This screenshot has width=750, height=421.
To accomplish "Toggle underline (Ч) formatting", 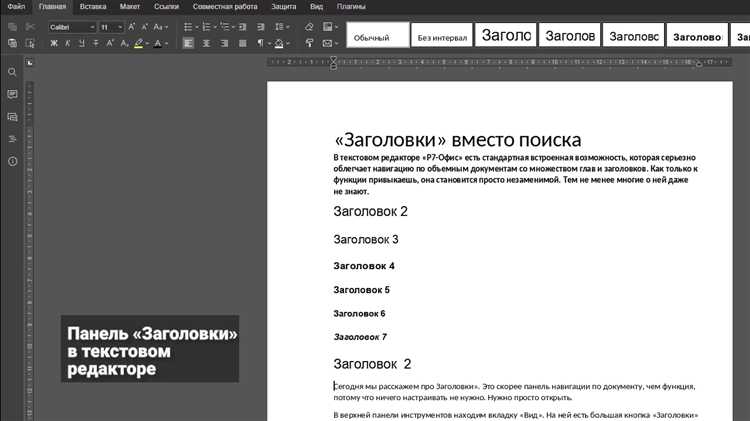I will tap(82, 44).
